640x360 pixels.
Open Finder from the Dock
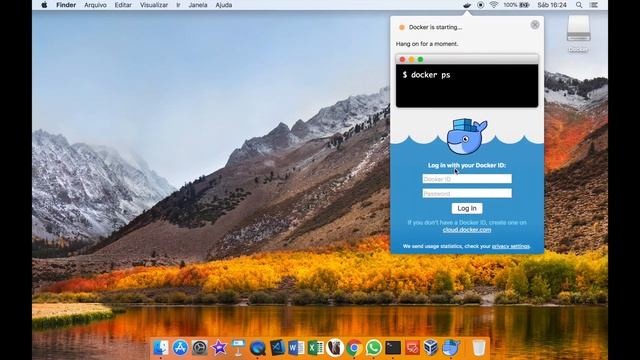[160, 348]
